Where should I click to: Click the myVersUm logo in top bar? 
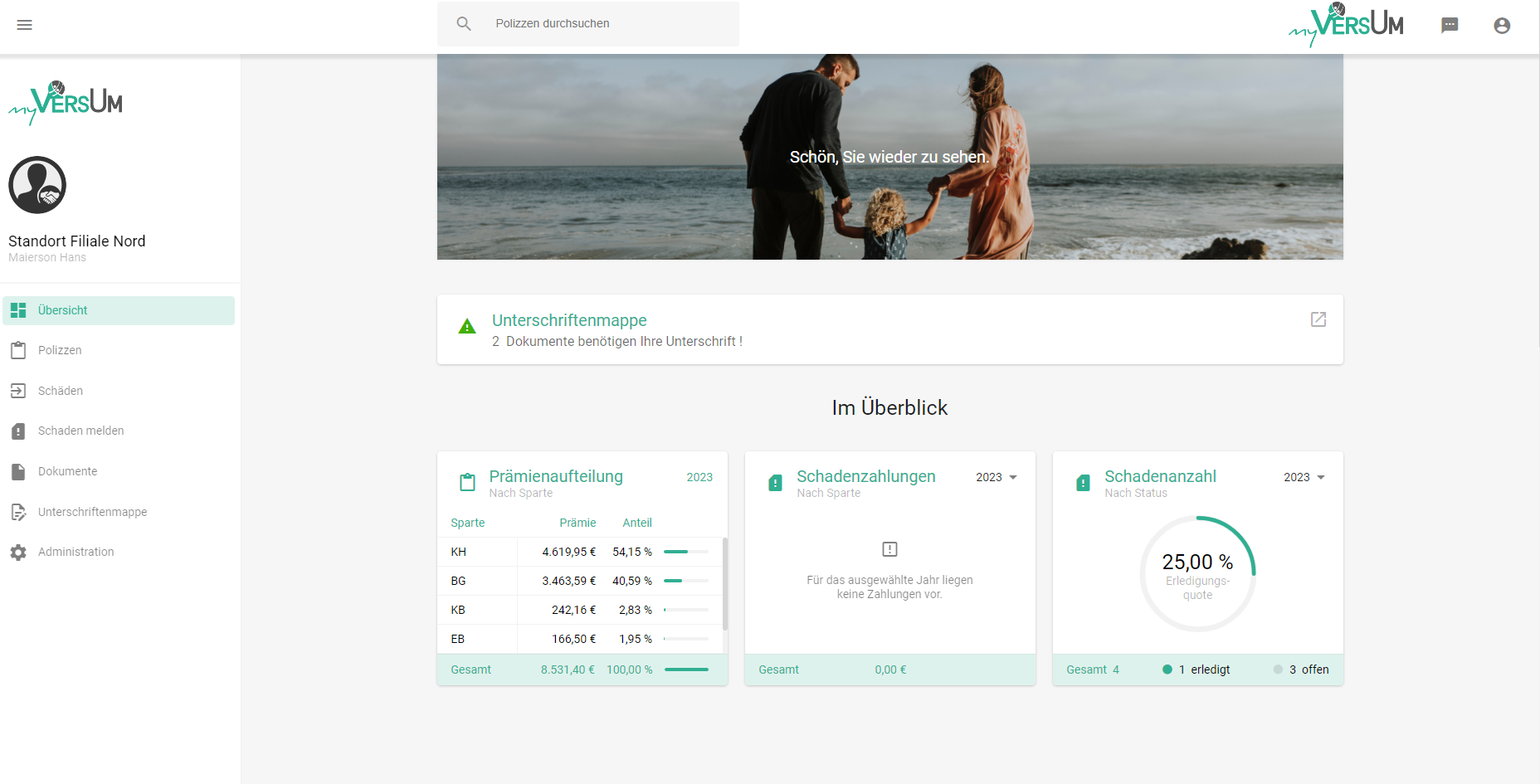pyautogui.click(x=1346, y=25)
